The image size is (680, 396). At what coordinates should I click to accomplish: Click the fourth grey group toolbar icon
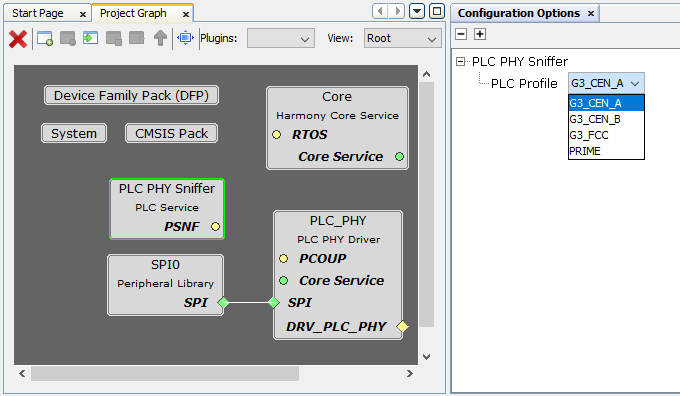click(114, 39)
